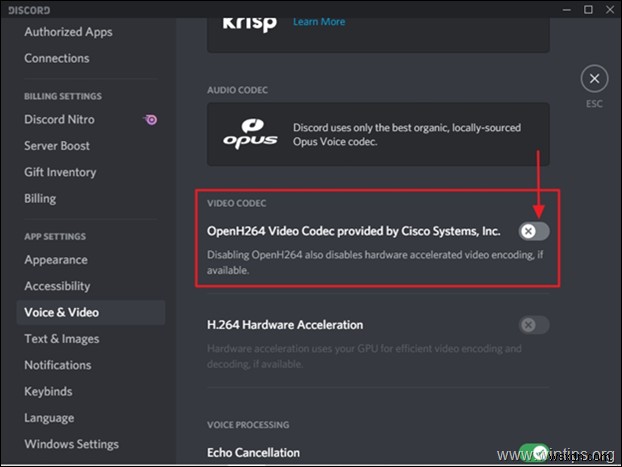
Task: Click the Krisp logo
Action: pyautogui.click(x=249, y=22)
